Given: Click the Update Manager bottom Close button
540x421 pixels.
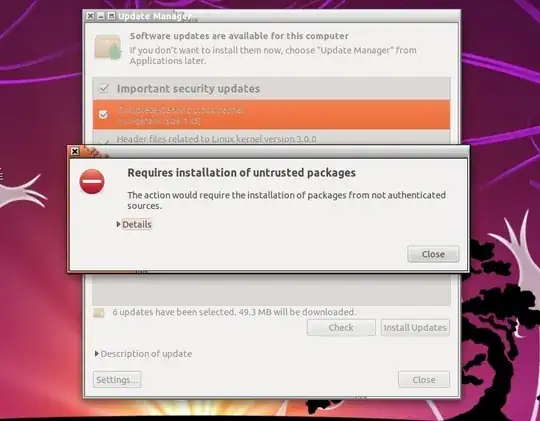Looking at the screenshot, I should click(x=424, y=379).
